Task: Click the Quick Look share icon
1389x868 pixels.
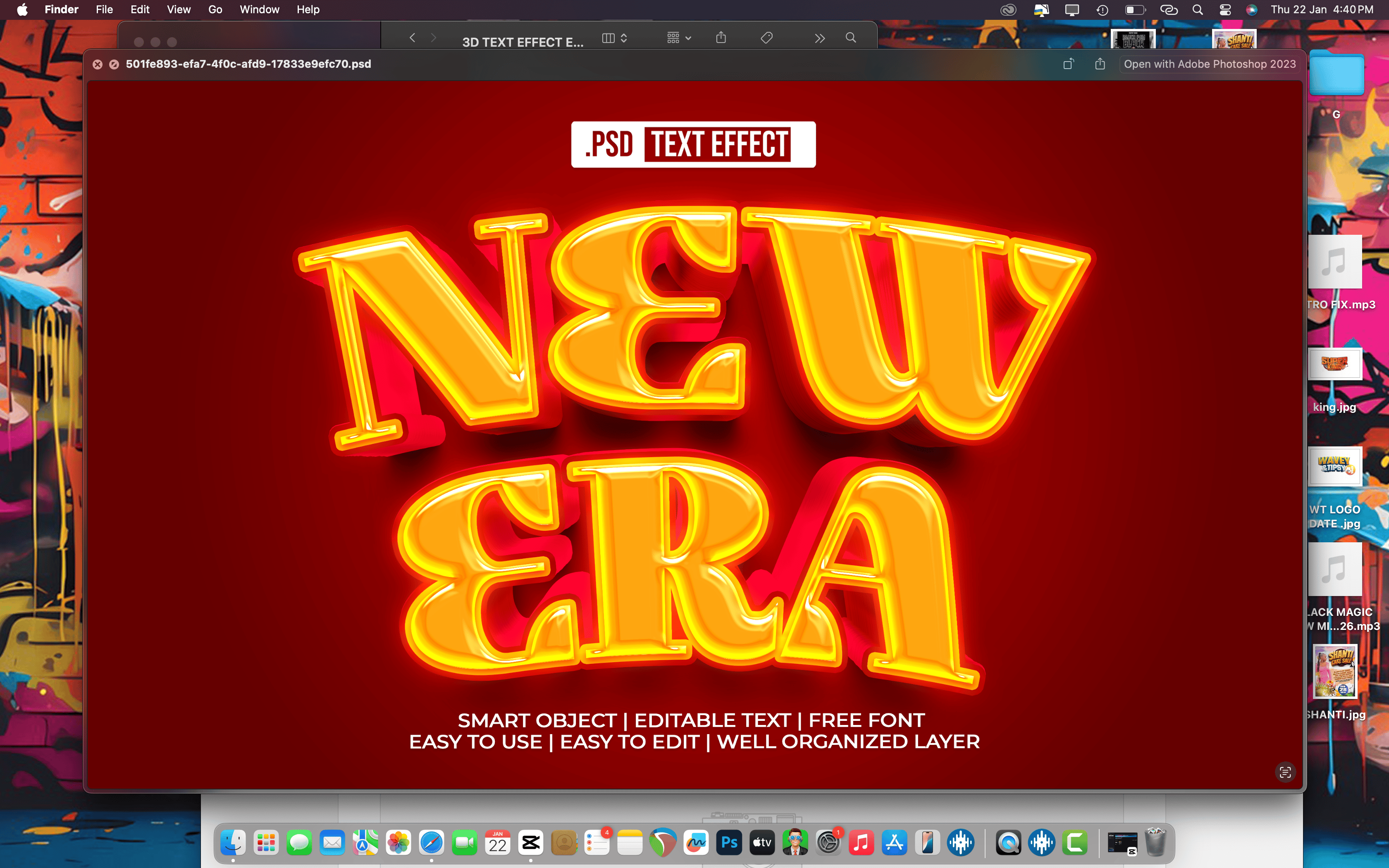Action: pos(1100,64)
